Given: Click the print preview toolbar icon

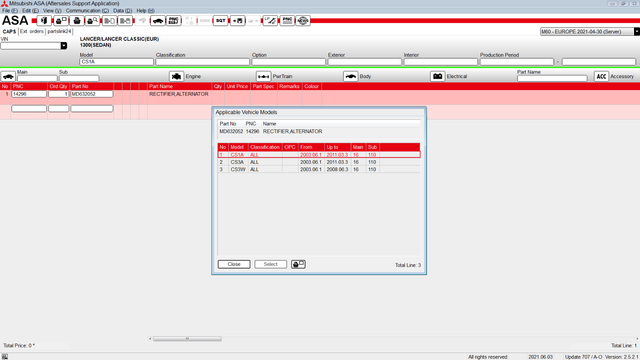Looking at the screenshot, I should click(61, 20).
